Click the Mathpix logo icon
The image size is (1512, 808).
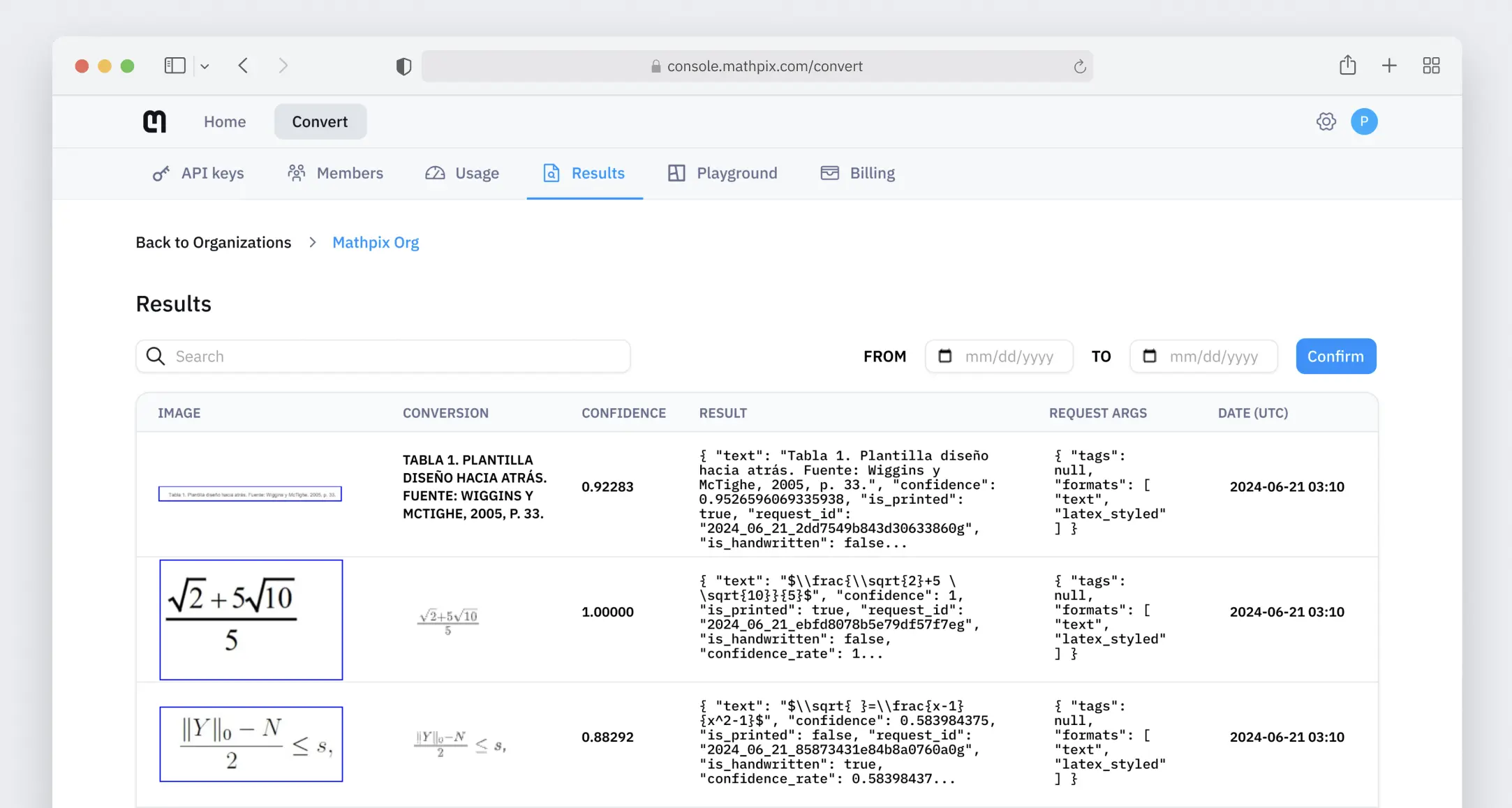point(155,120)
